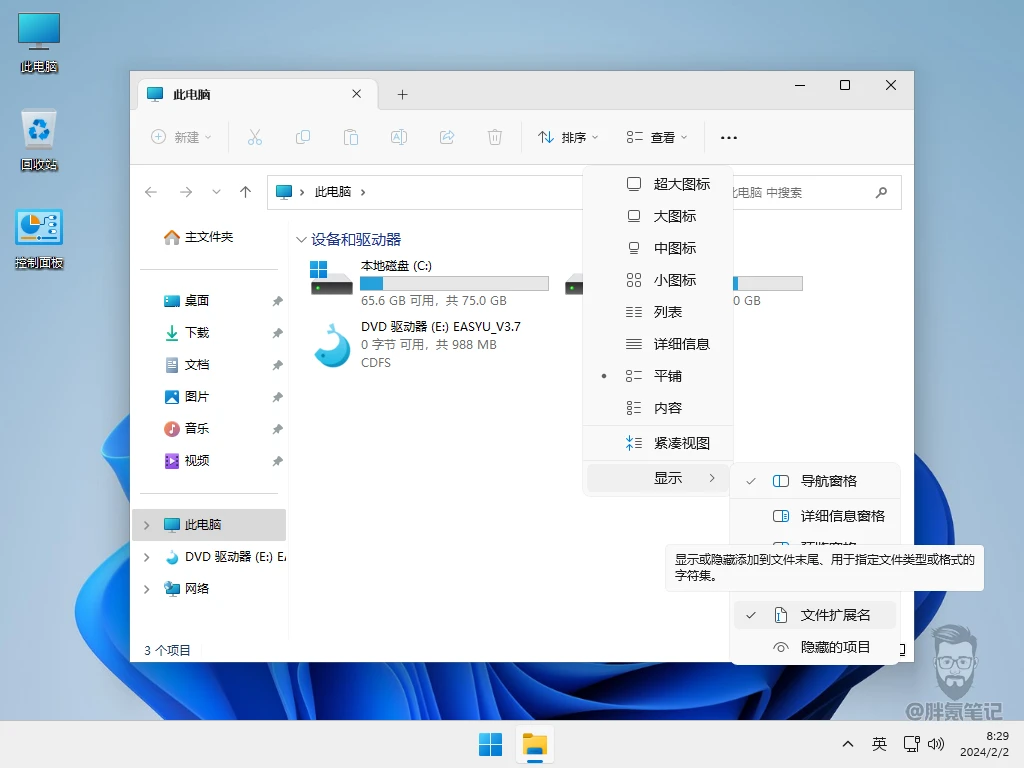This screenshot has height=768, width=1024.
Task: Open recent locations dropdown arrow
Action: (x=216, y=192)
